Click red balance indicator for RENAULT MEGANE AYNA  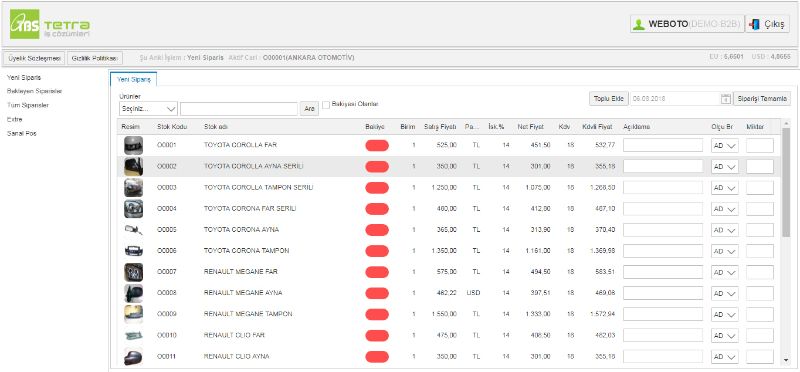click(377, 293)
